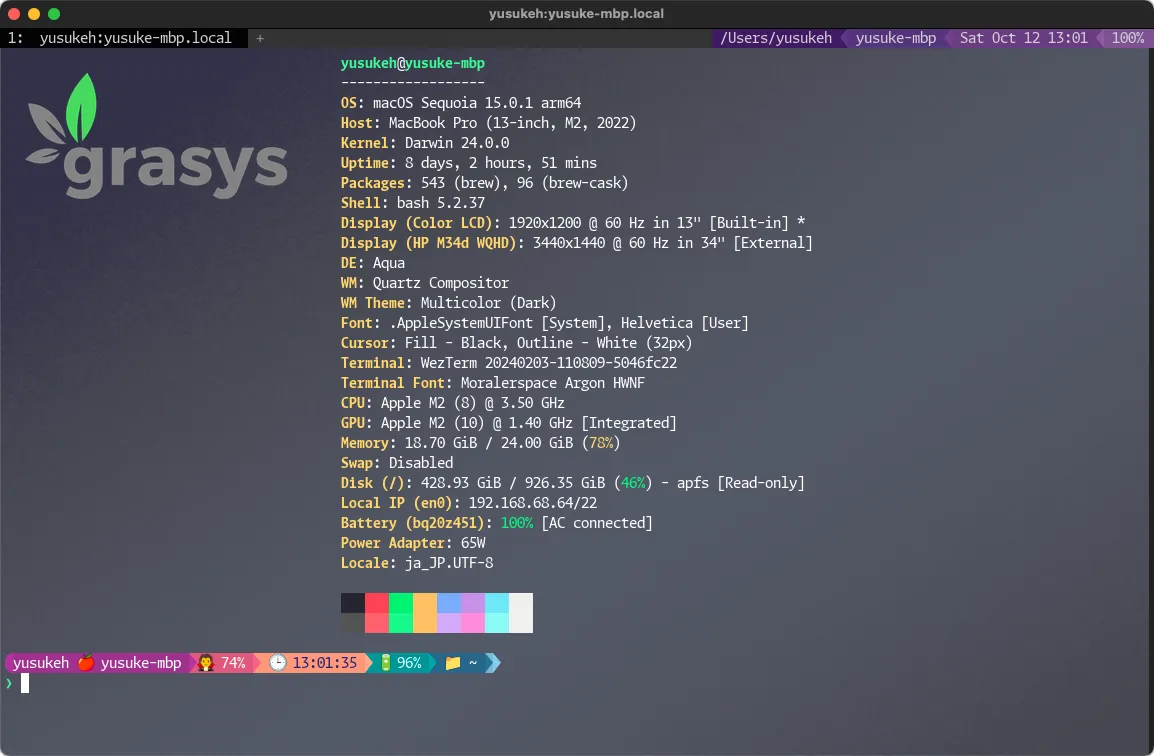Select the Terminal: WezTerm line
The height and width of the screenshot is (756, 1154).
pyautogui.click(x=509, y=363)
